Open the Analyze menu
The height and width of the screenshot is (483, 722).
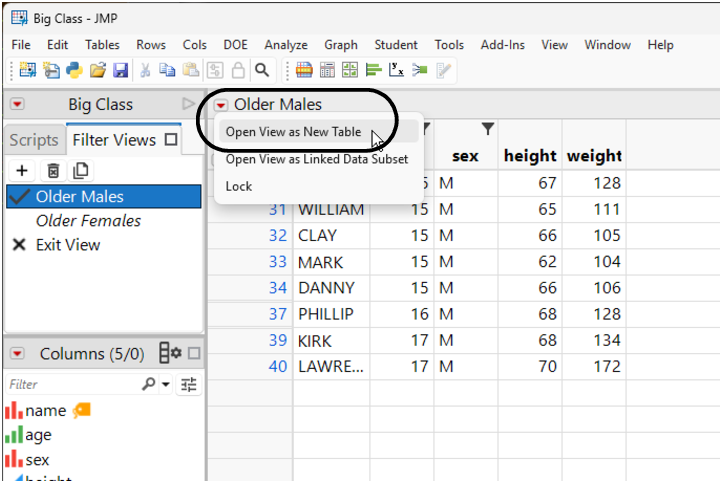click(x=286, y=45)
